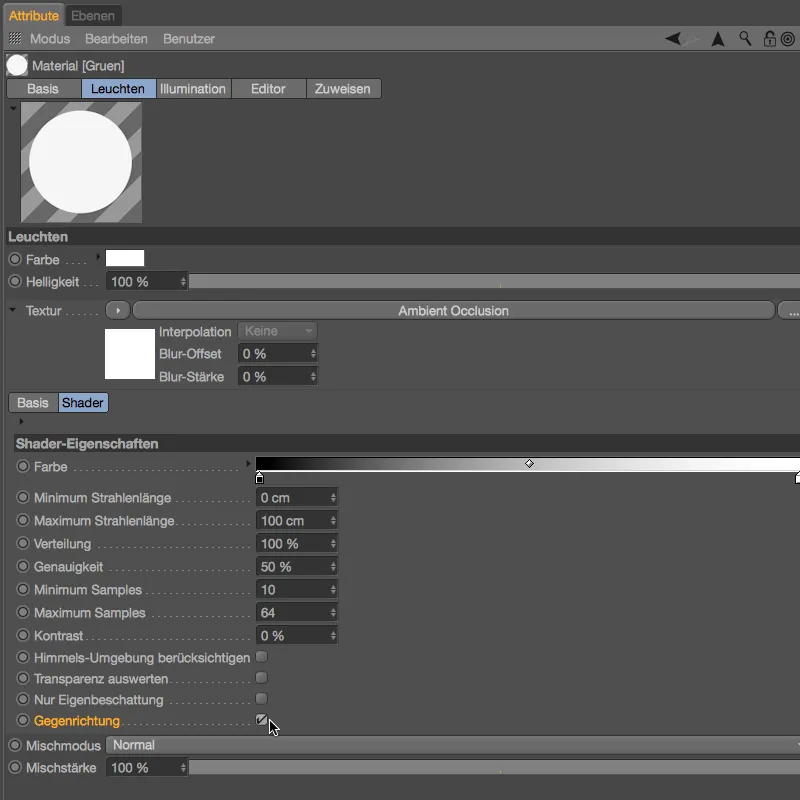
Task: Click the grip dots icon beside Modus
Action: coord(15,38)
